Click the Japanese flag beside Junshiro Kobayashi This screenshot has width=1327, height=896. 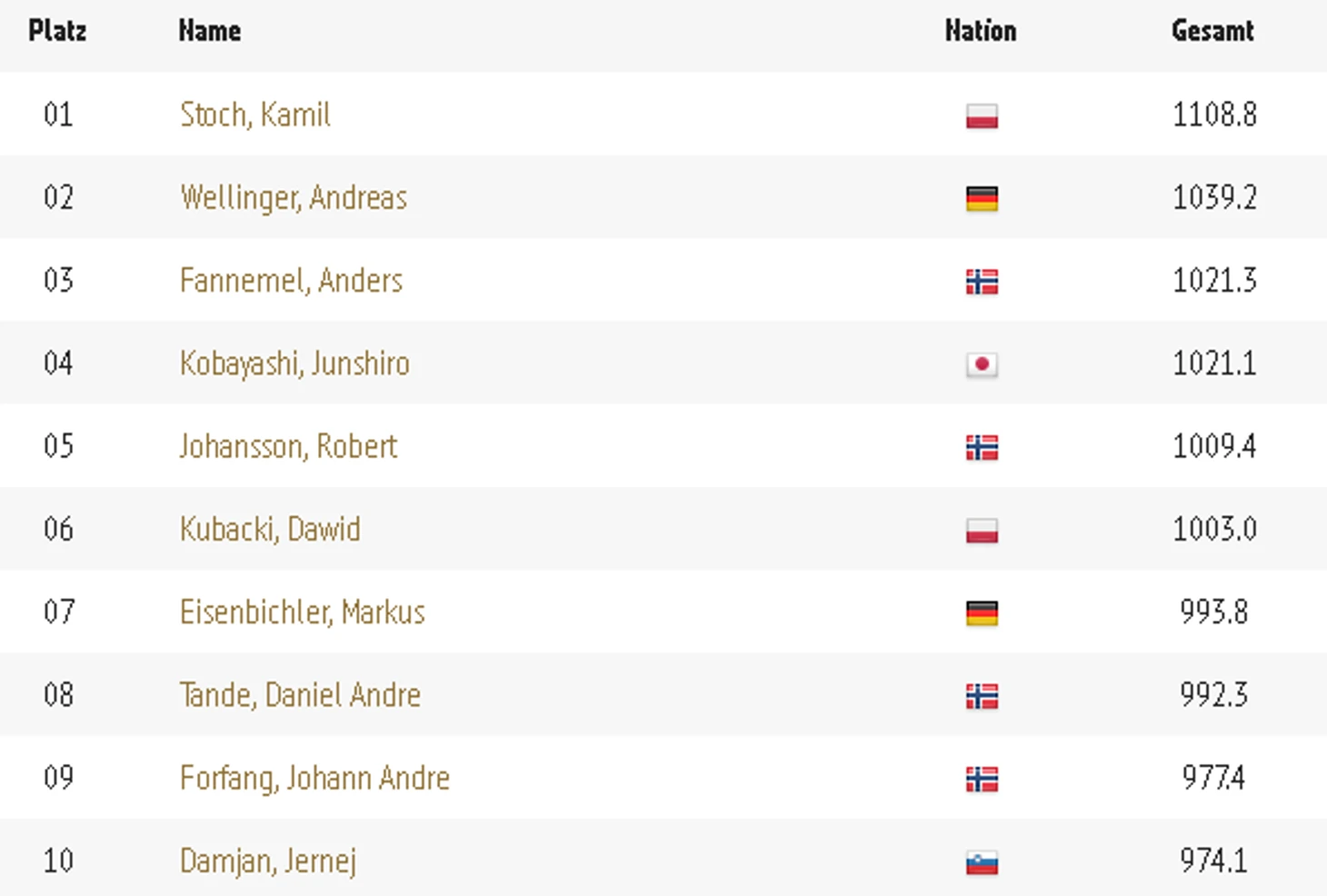982,364
